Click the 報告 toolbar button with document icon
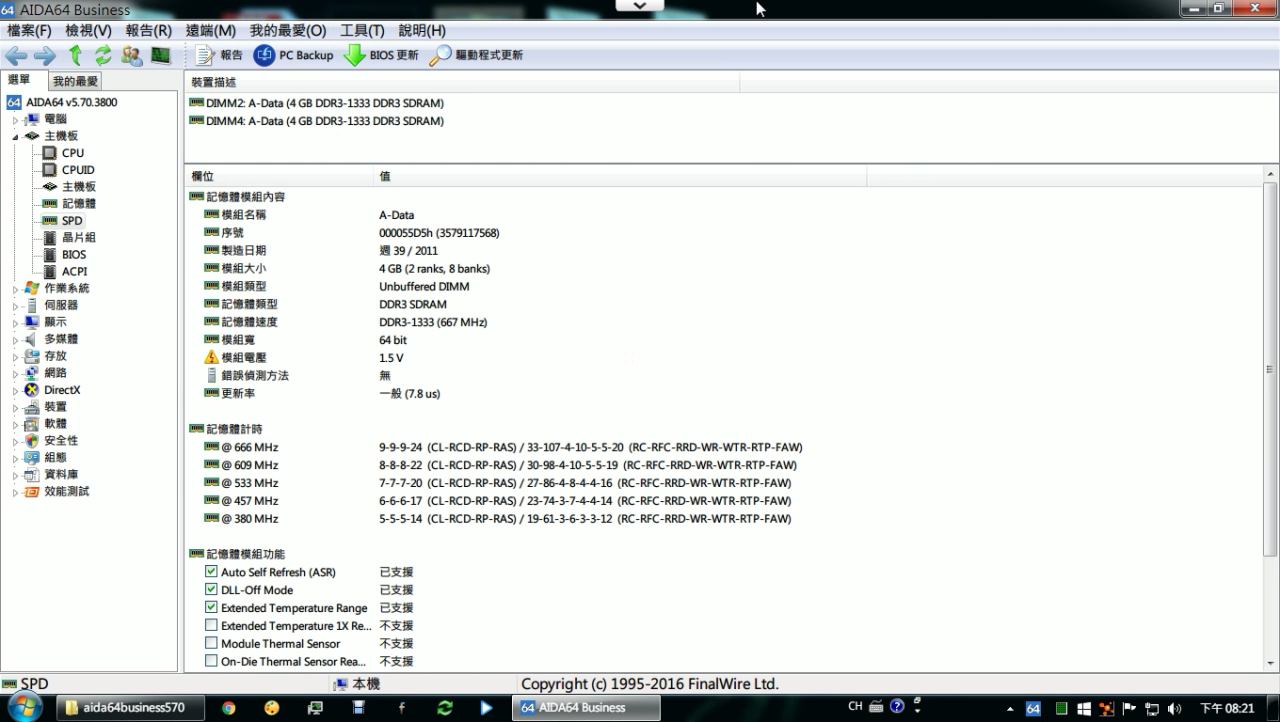The image size is (1280, 722). click(219, 56)
